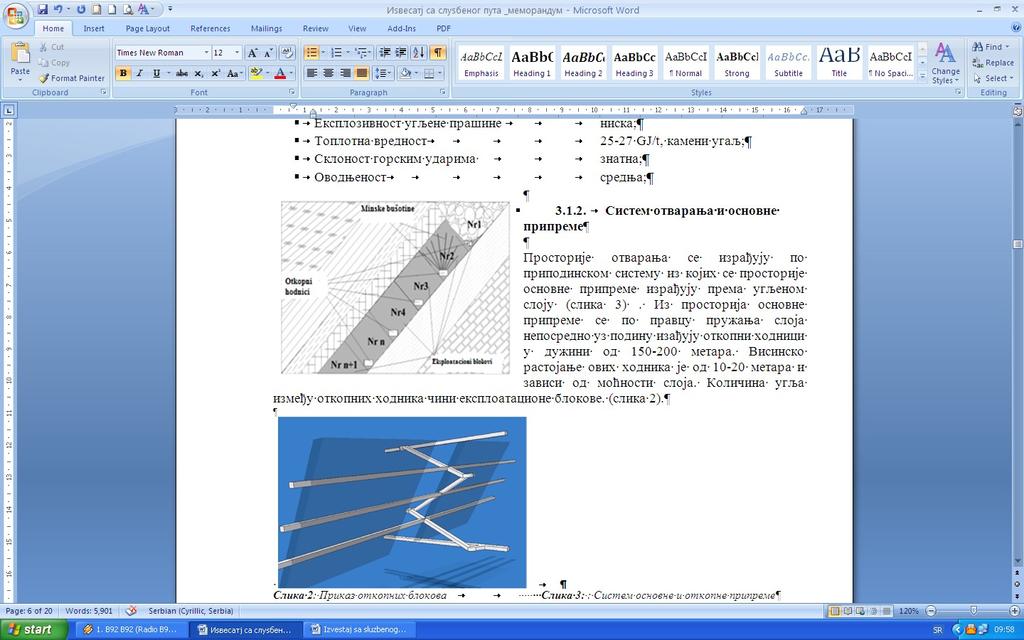Align text to the left
Viewport: 1024px width, 640px height.
[312, 73]
